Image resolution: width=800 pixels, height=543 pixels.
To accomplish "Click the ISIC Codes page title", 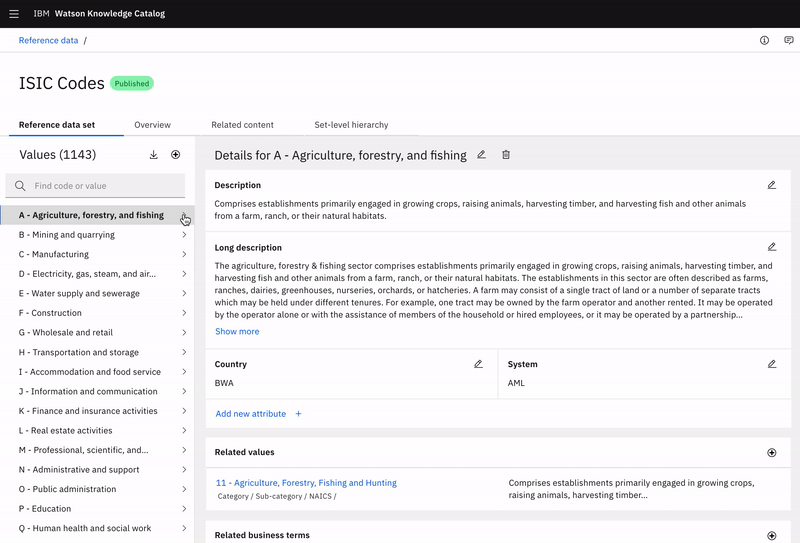I will click(62, 83).
